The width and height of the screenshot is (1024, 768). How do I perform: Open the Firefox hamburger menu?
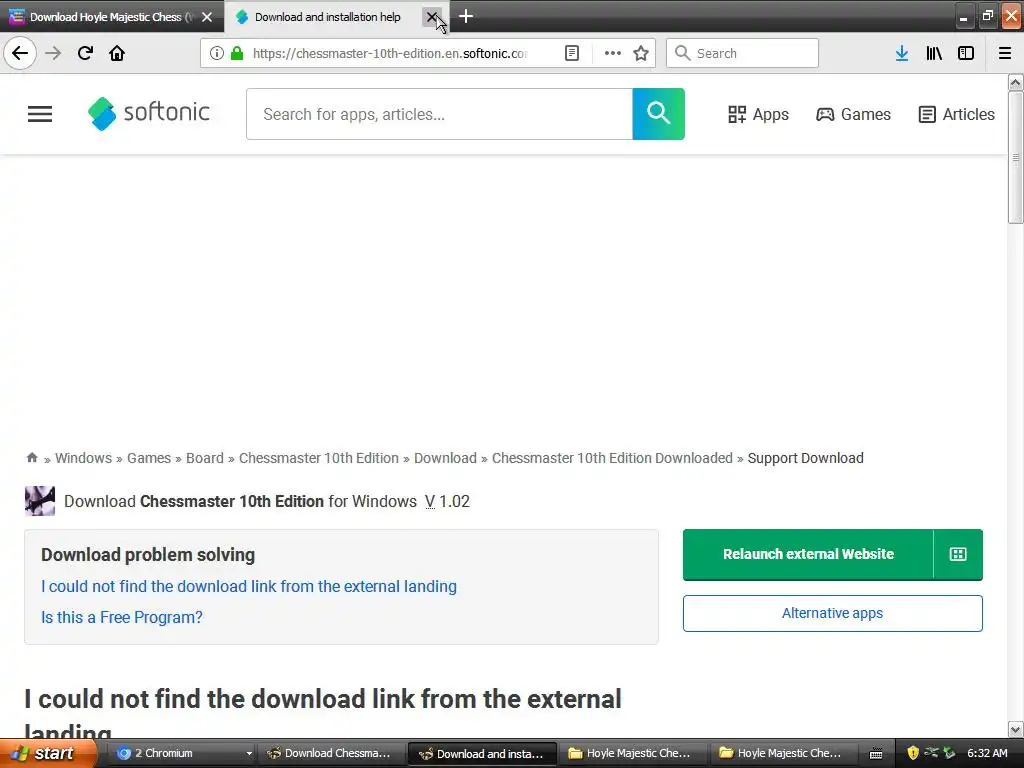1005,53
